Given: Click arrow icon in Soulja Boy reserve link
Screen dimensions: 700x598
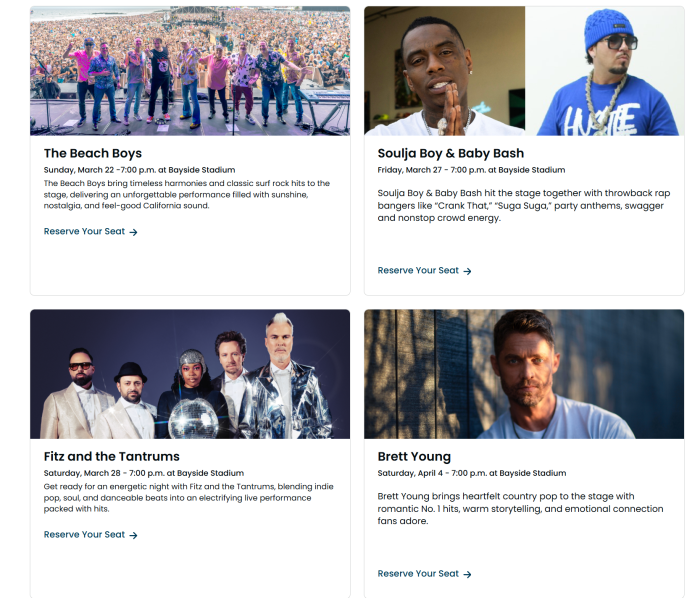Looking at the screenshot, I should click(x=467, y=271).
